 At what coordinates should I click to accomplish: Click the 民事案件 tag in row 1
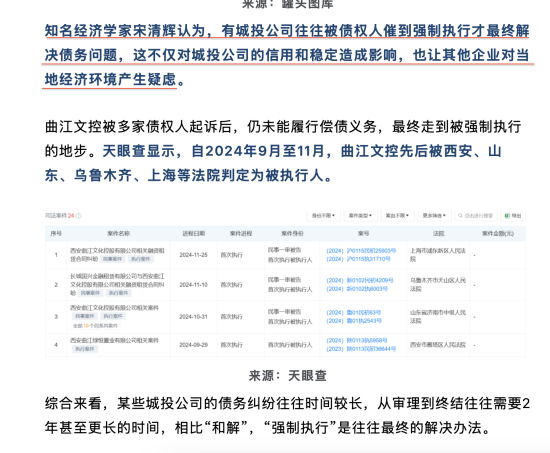tap(113, 259)
